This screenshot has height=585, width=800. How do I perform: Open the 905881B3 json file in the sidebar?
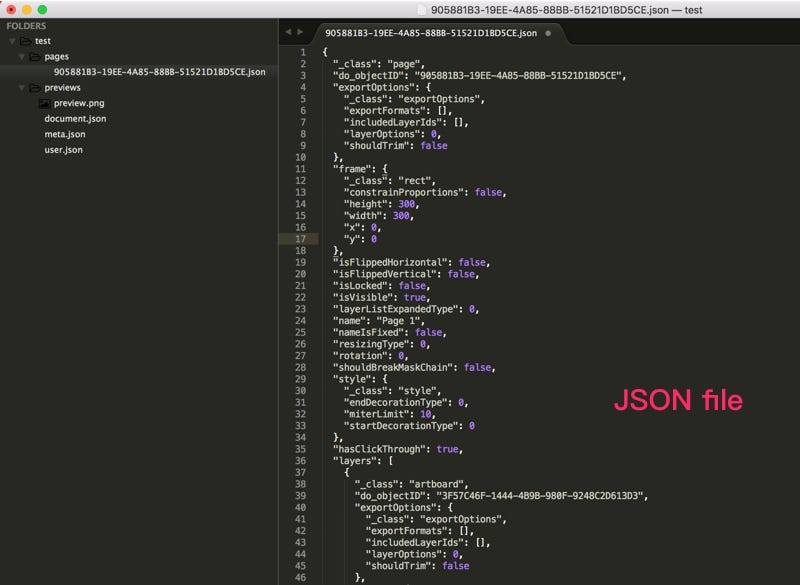pos(160,72)
